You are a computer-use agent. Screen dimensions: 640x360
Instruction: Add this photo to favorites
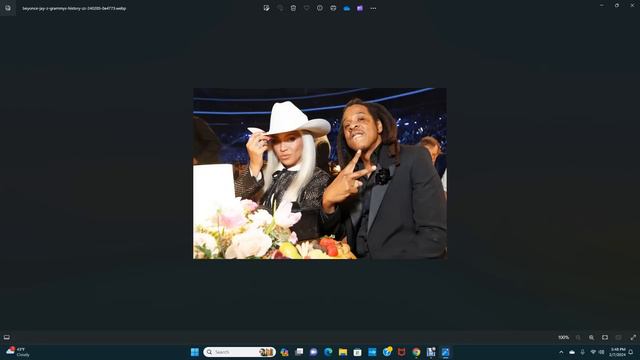tap(307, 8)
